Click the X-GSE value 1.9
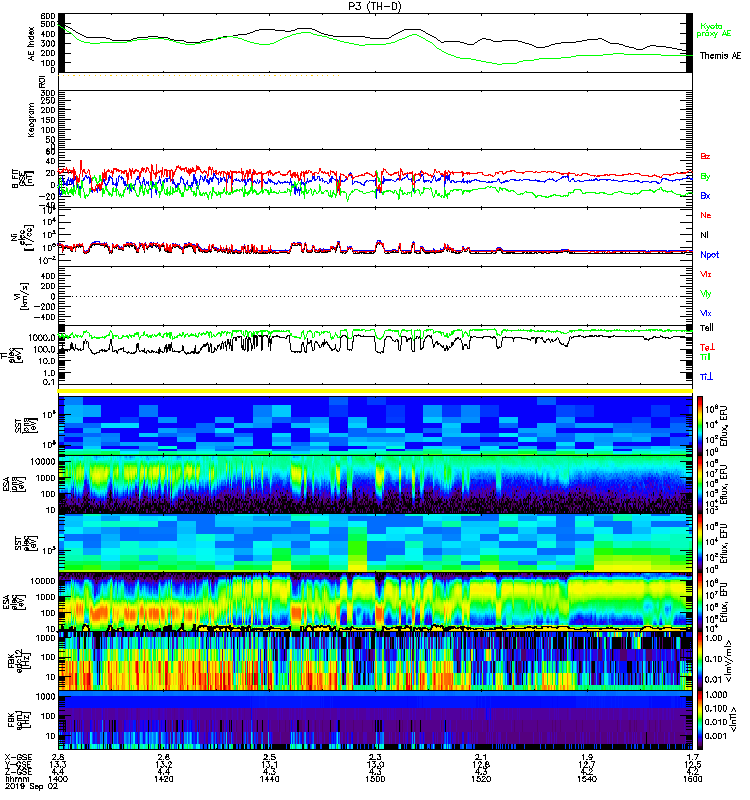Viewport: 750px width, 800px height. [x=587, y=758]
